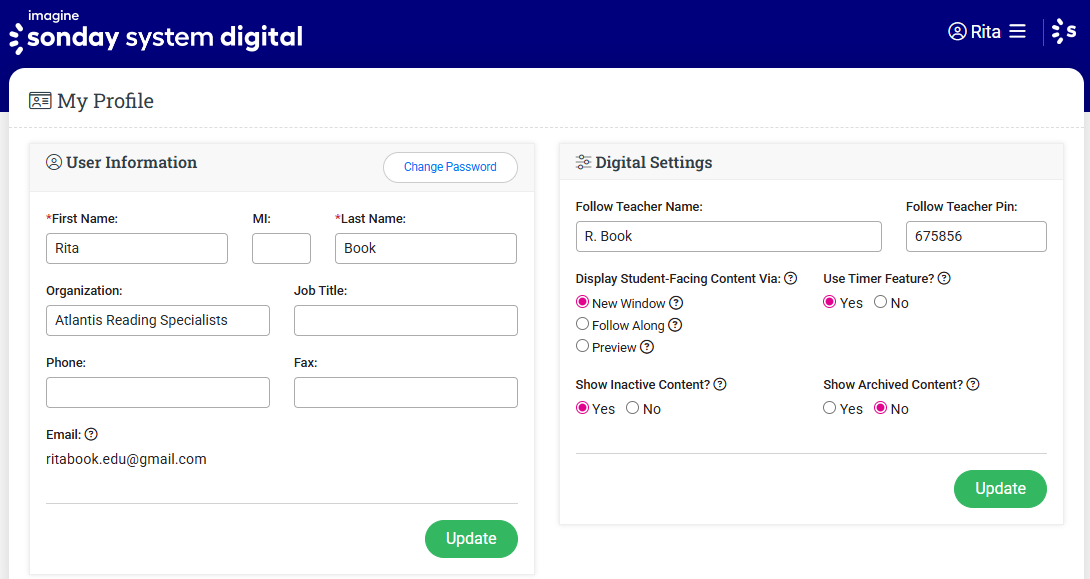Viewport: 1090px width, 579px height.
Task: Open help for Show Archived Content
Action: [973, 384]
